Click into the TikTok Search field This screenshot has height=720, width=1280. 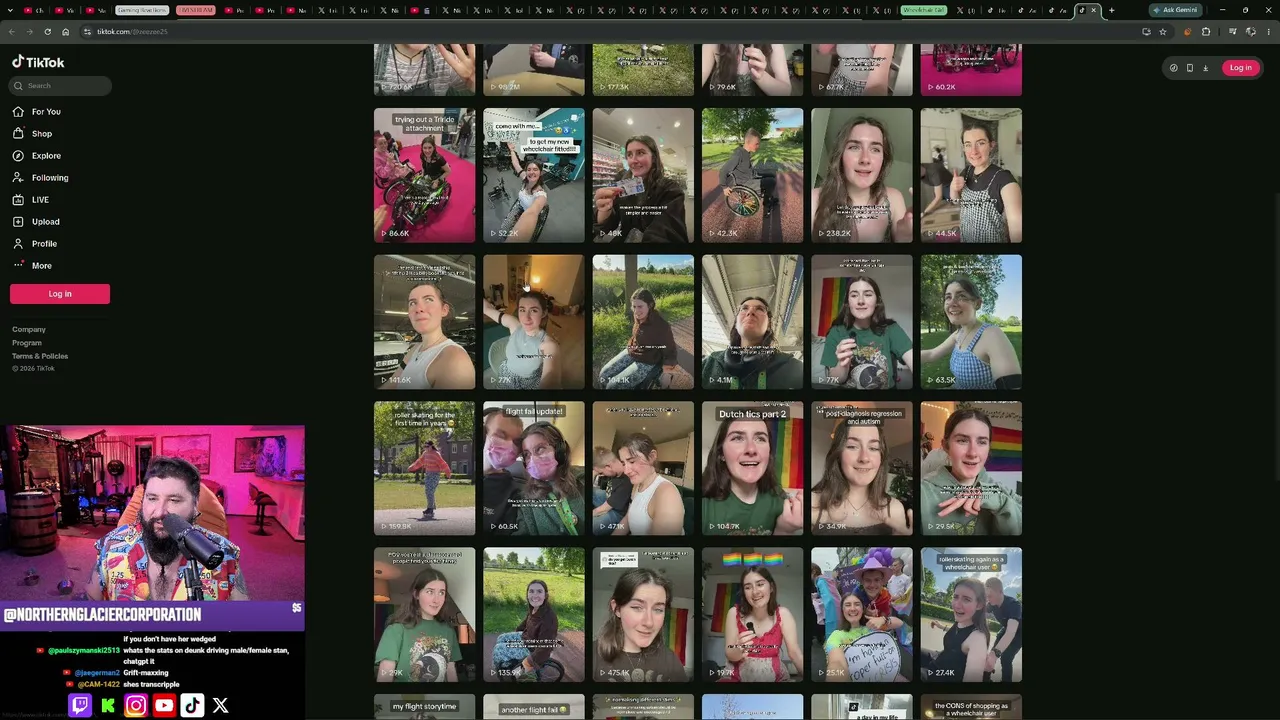[x=60, y=86]
